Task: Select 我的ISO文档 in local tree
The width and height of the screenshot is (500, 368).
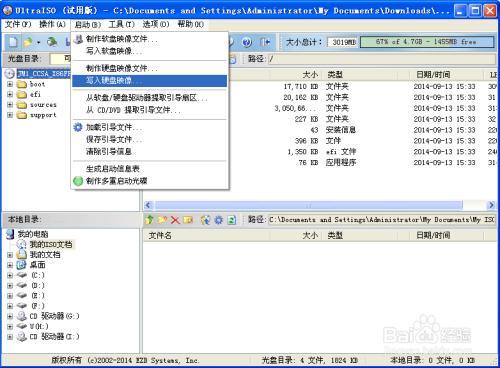Action: coord(51,244)
